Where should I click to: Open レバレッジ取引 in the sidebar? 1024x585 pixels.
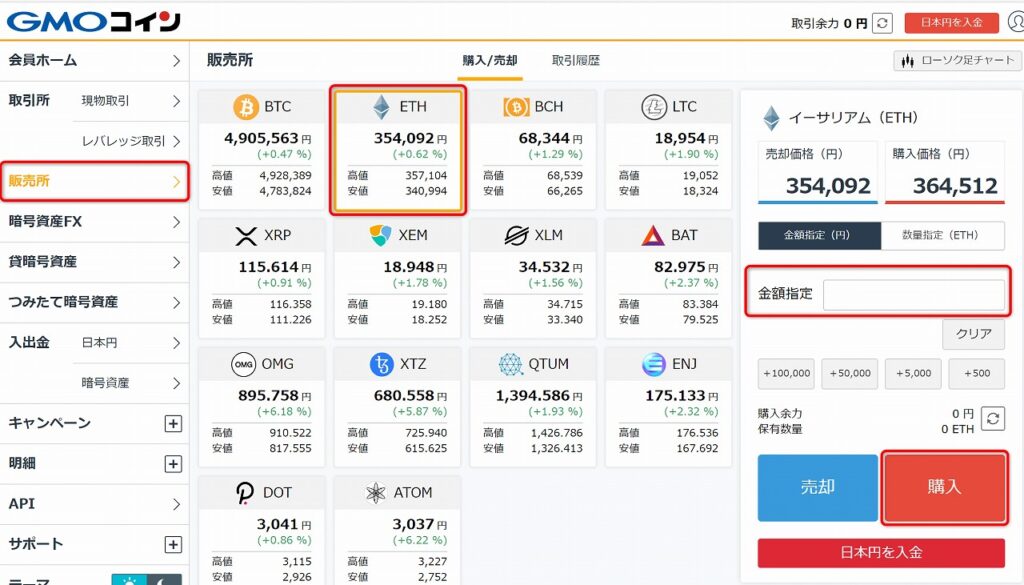[129, 141]
